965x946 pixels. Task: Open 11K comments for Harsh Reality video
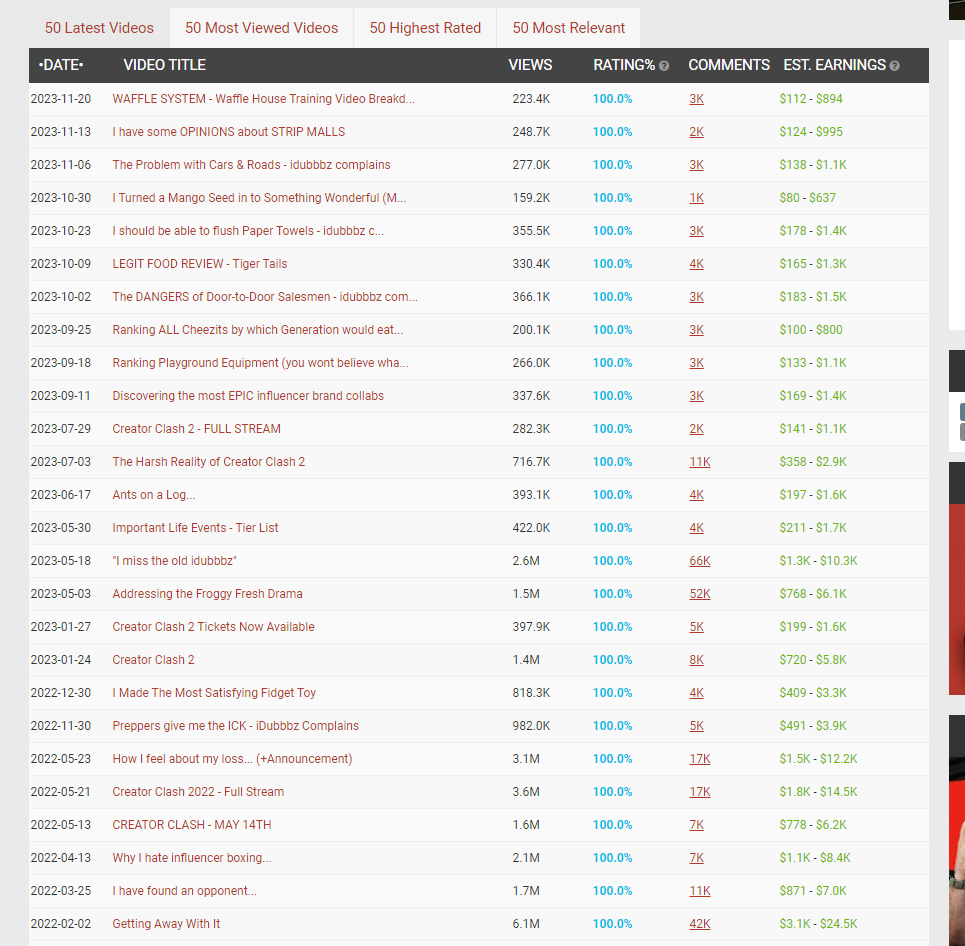coord(700,462)
